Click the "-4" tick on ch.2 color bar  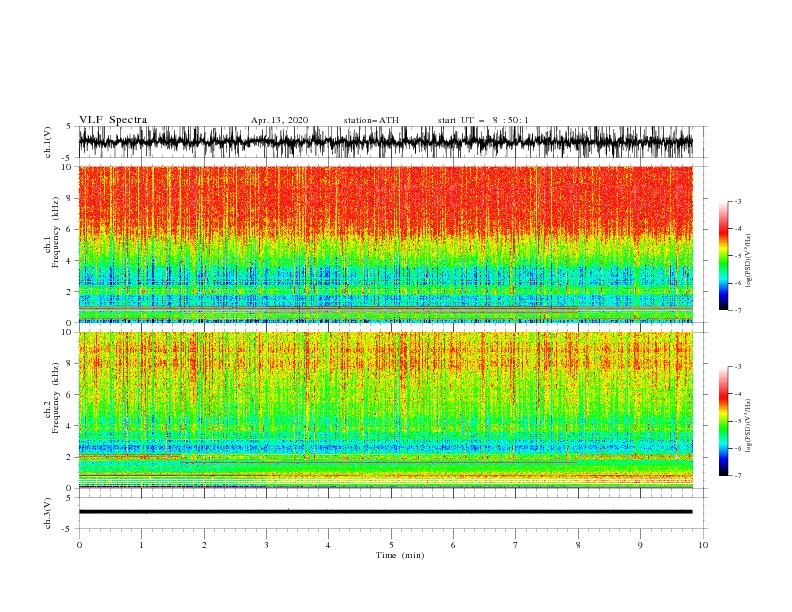pos(738,394)
